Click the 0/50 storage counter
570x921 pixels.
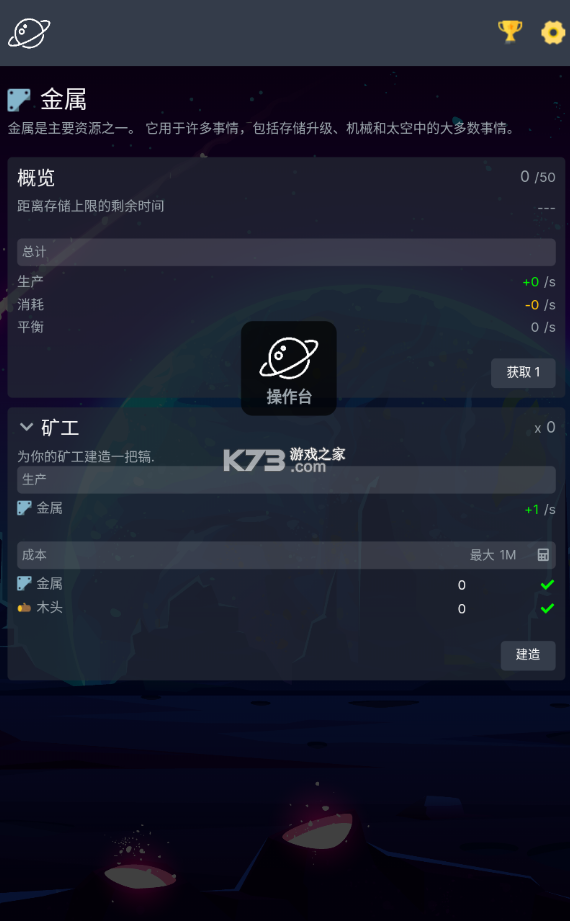[x=537, y=177]
